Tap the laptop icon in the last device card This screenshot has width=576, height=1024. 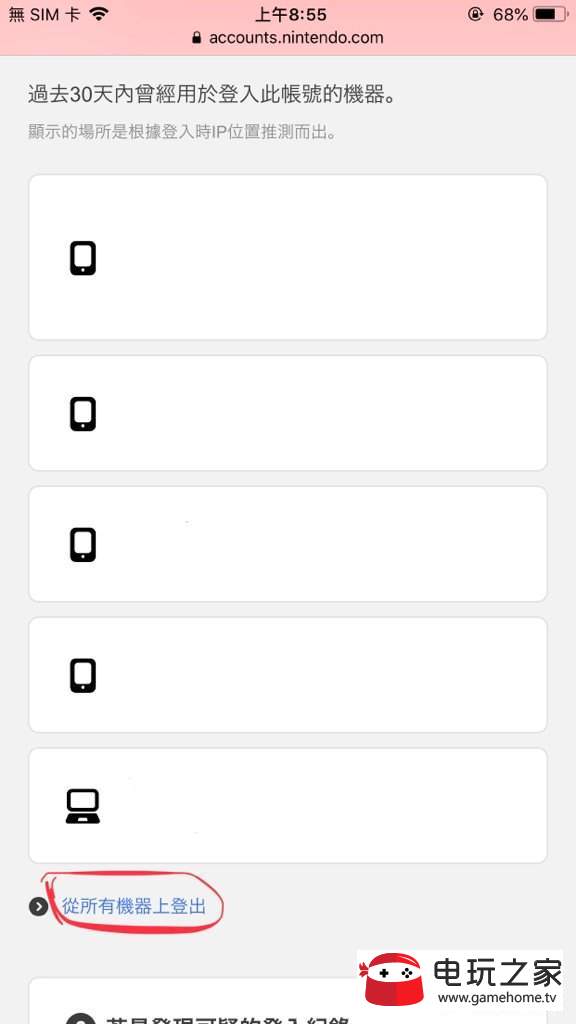(x=83, y=806)
